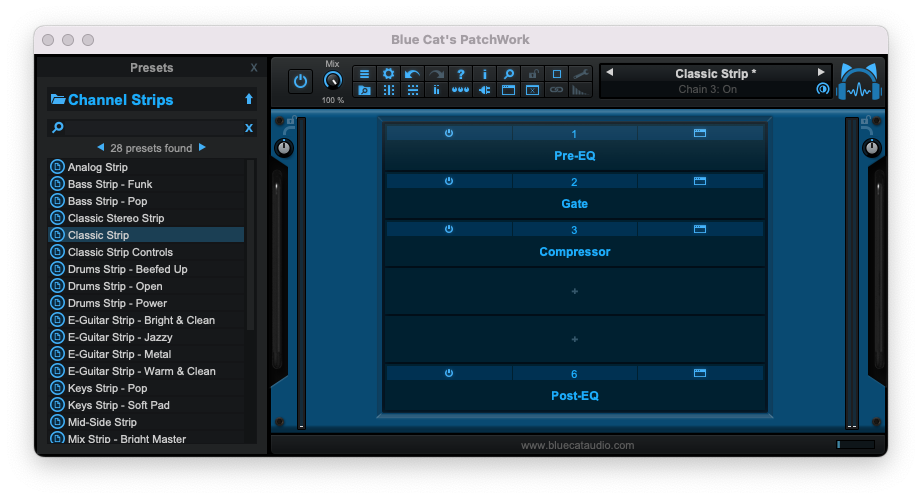Open the help question mark icon
Screen dimensions: 922x499
(x=461, y=74)
